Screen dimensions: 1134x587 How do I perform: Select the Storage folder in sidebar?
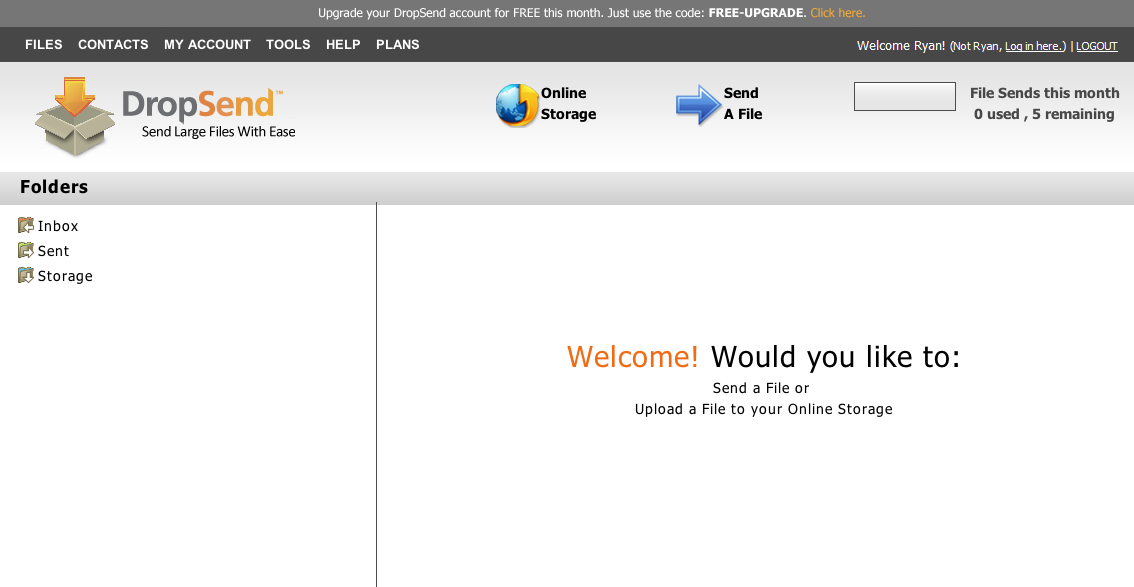(65, 276)
